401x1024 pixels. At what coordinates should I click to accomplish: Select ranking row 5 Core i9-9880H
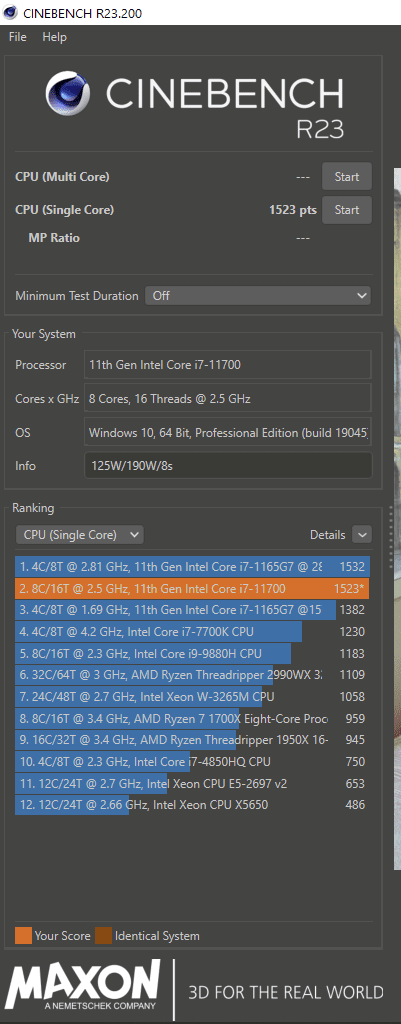[x=192, y=653]
